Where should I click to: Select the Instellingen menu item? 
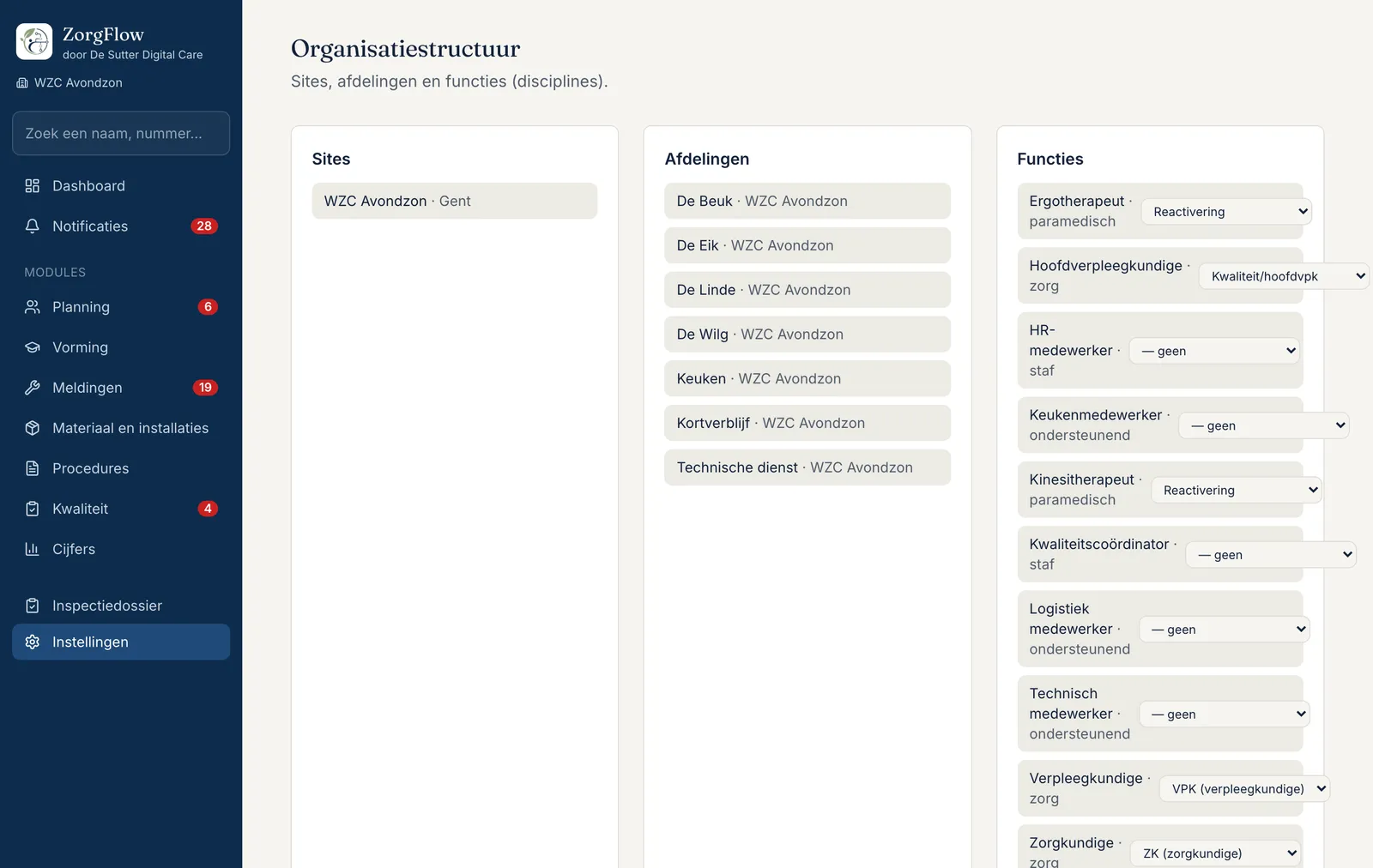(x=121, y=642)
